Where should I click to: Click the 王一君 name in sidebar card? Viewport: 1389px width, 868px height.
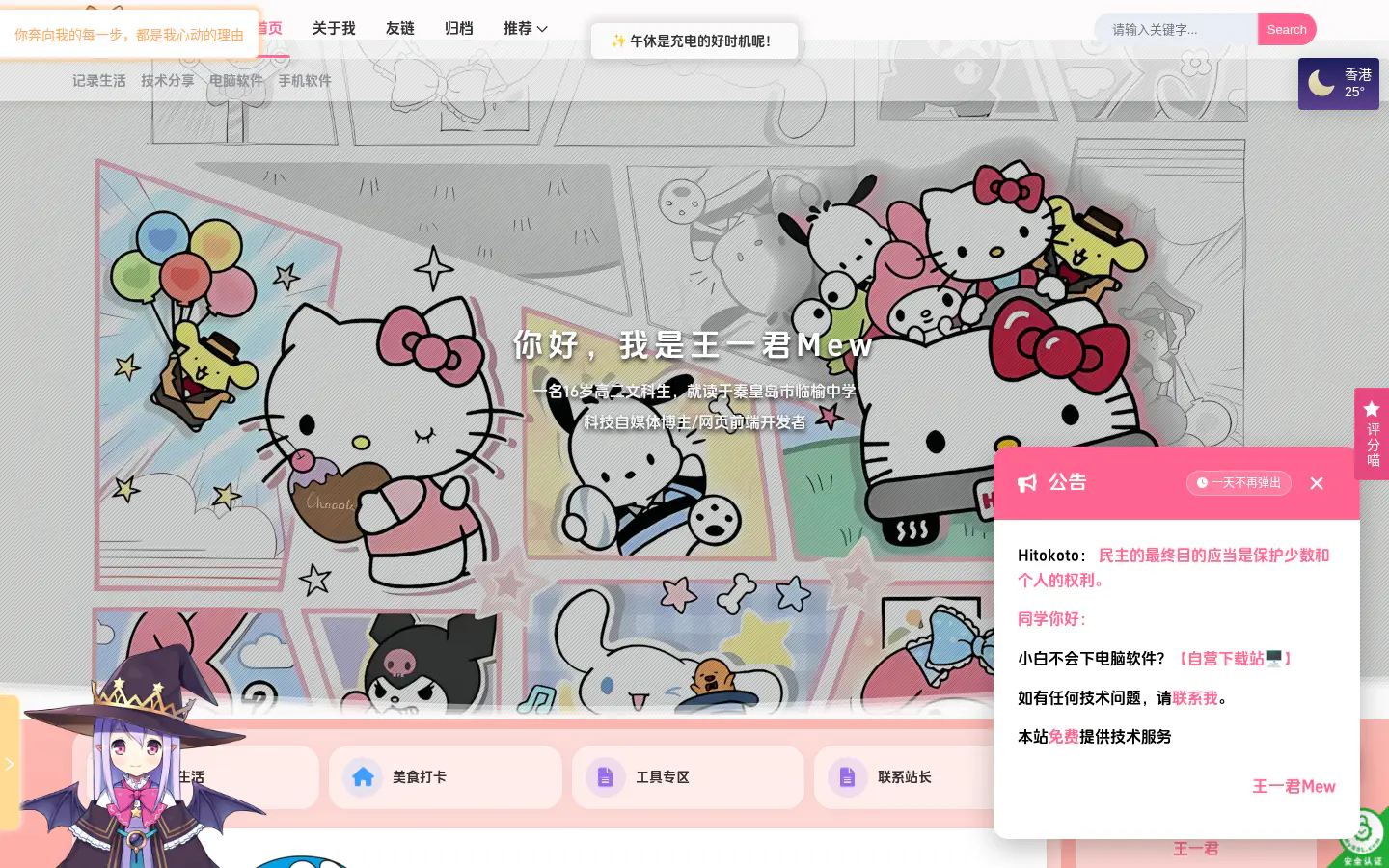click(x=1196, y=849)
